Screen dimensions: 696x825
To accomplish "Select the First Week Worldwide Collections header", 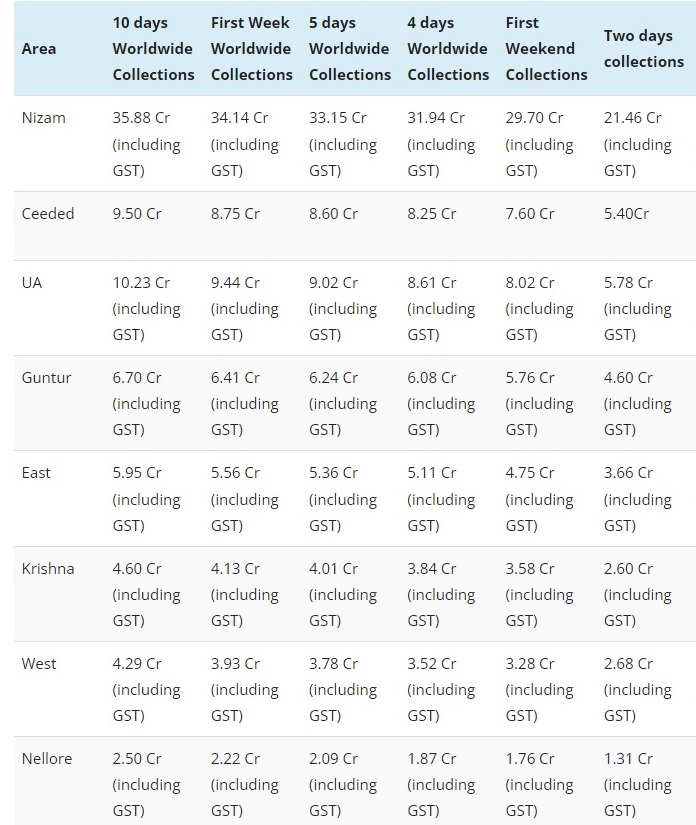I will click(251, 48).
